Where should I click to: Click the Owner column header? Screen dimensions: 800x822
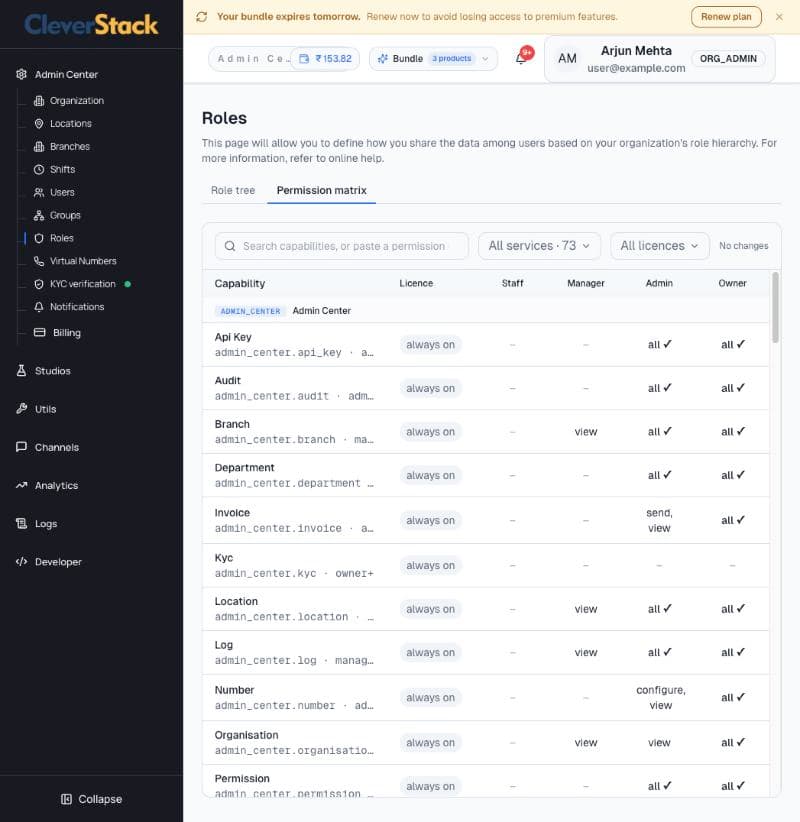(x=732, y=283)
